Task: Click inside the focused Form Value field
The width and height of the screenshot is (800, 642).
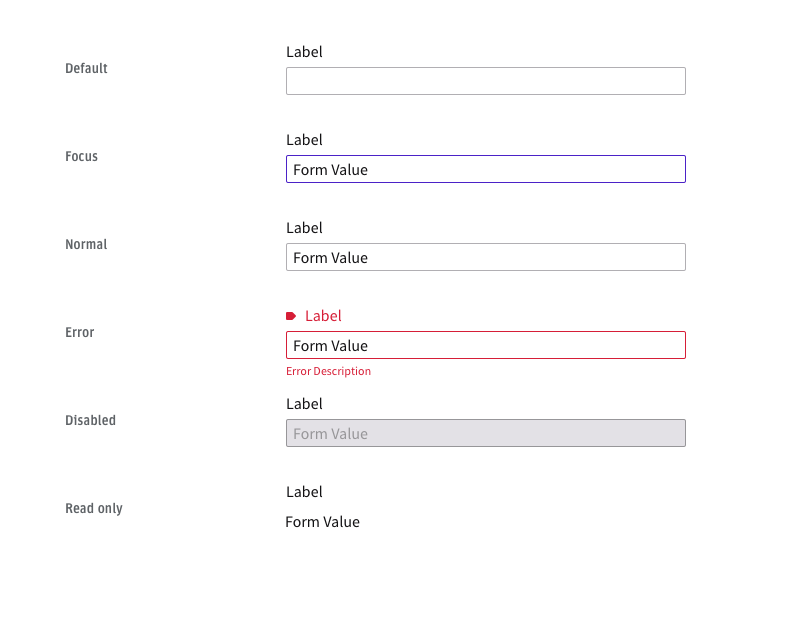Action: tap(485, 169)
